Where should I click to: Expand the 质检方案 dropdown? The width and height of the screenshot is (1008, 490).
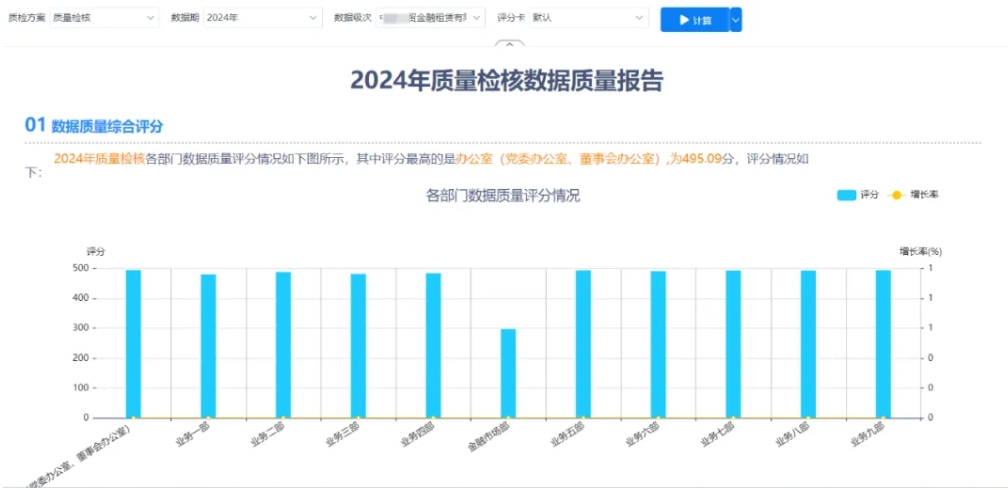(x=104, y=18)
